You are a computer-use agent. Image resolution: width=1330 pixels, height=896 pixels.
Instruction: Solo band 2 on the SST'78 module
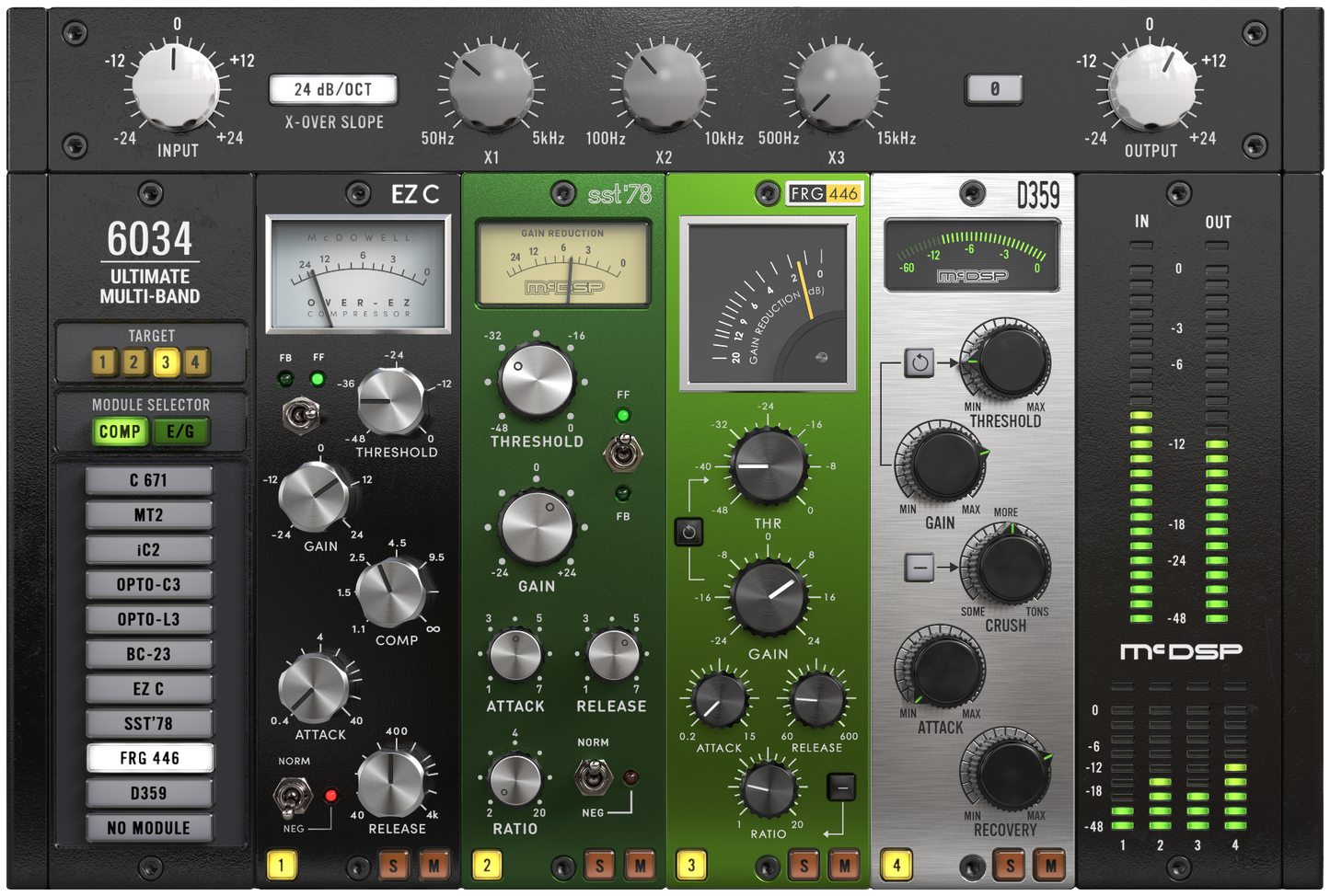tap(598, 865)
